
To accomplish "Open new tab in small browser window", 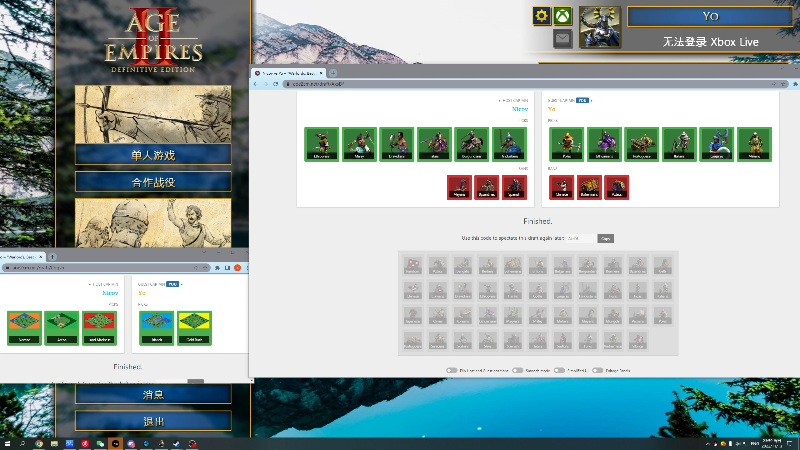I will click(x=52, y=257).
